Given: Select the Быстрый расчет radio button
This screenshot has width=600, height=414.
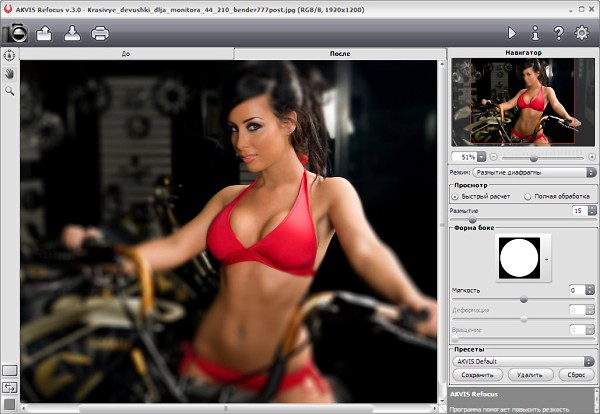Looking at the screenshot, I should coord(456,197).
